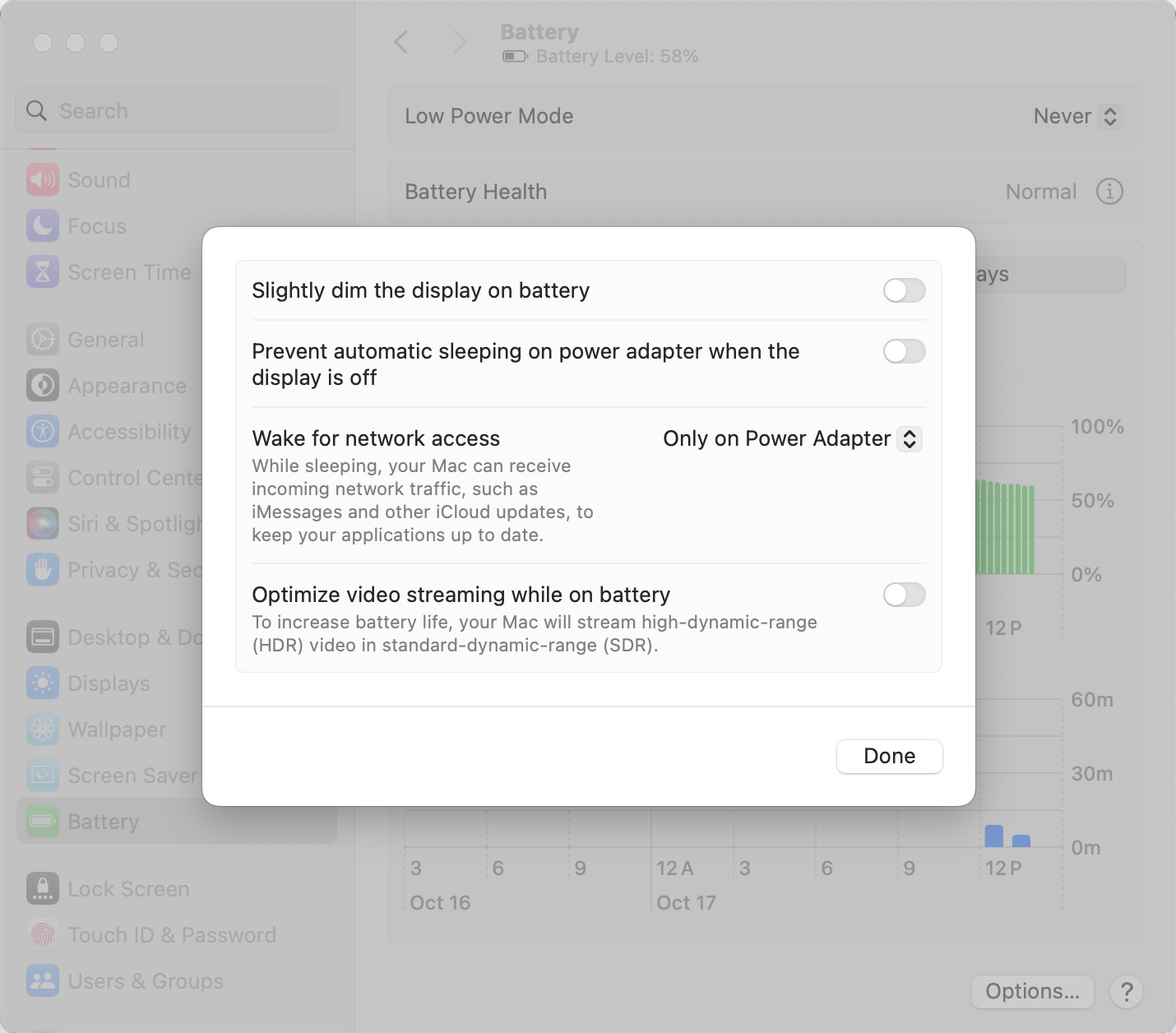Click the Oct 17 date label on the chart

click(686, 903)
